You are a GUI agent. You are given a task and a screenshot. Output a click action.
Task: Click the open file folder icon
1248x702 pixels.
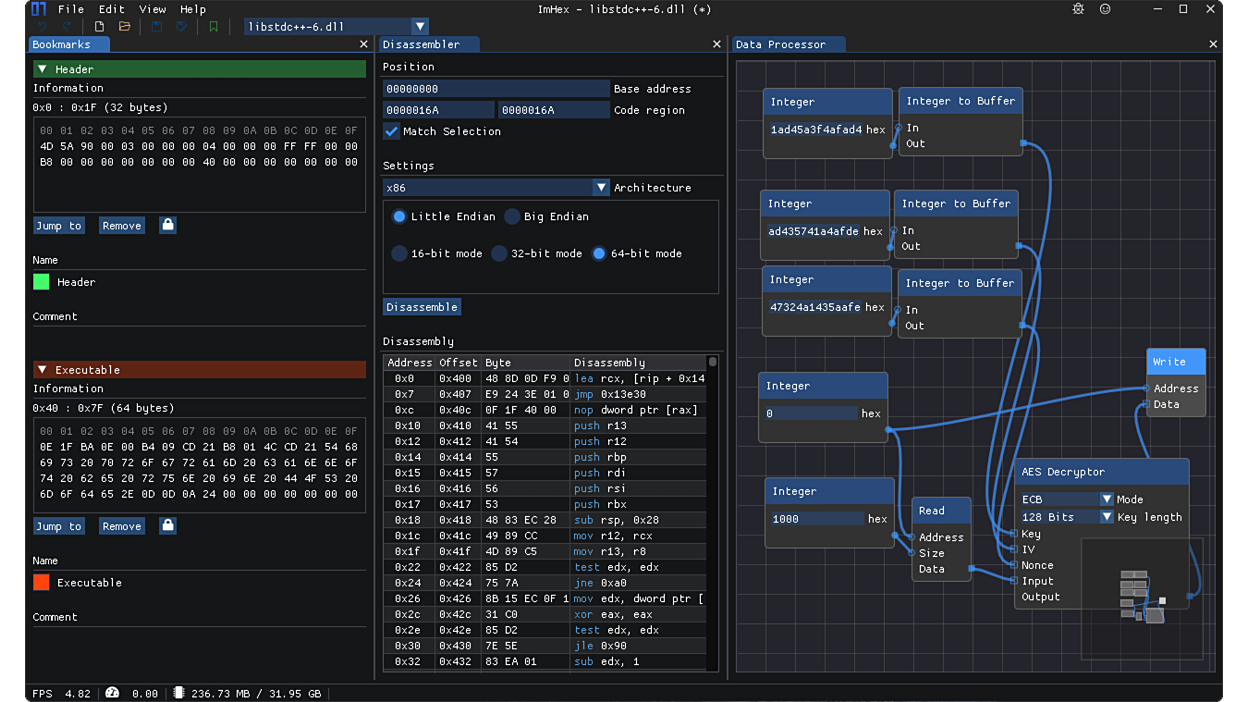point(124,27)
